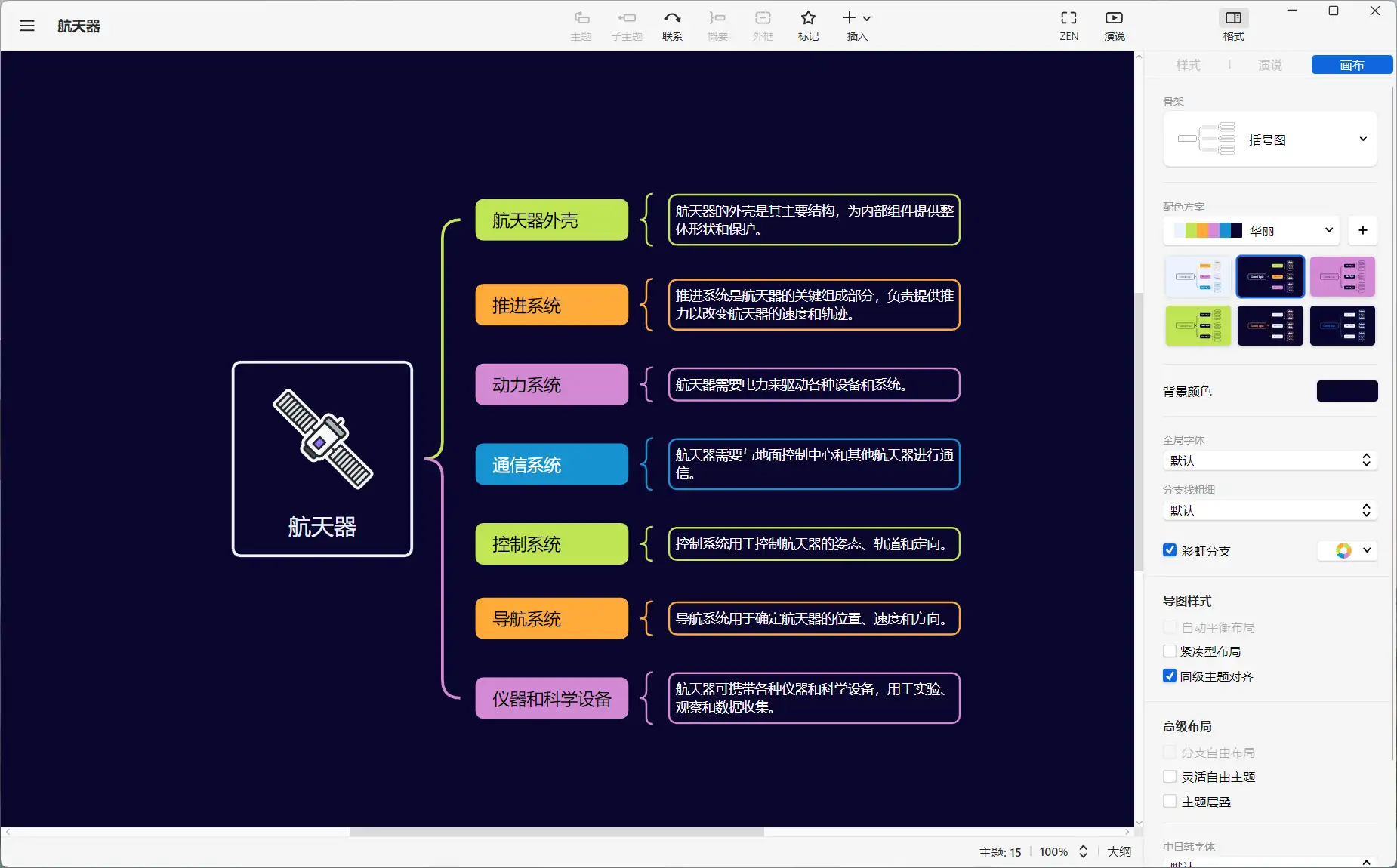Insert a new relationship with the 联系 icon
The image size is (1397, 868).
[x=671, y=25]
